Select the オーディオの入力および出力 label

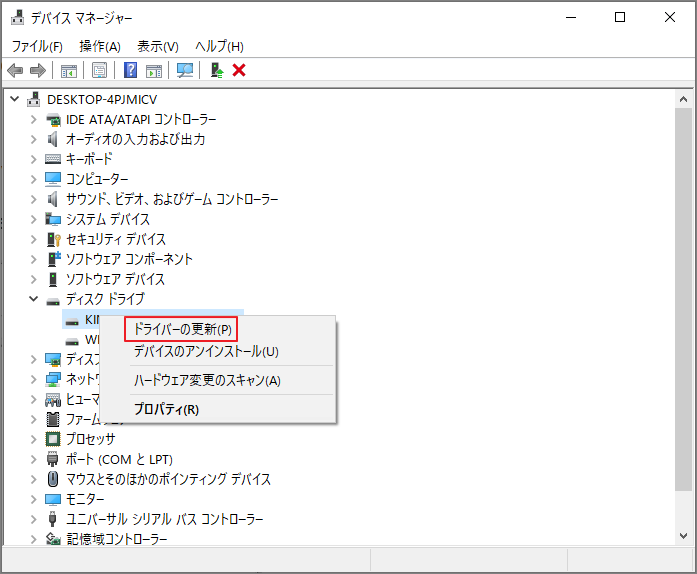[136, 139]
